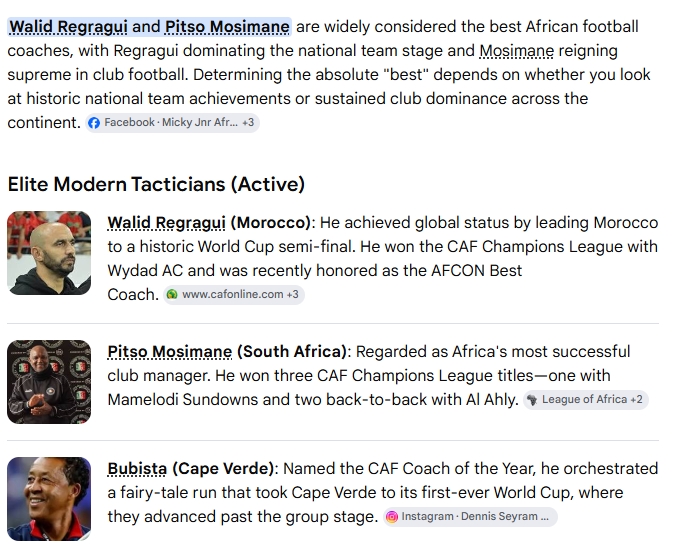Click the Instagram icon in source chip
Image resolution: width=679 pixels, height=556 pixels.
click(391, 517)
